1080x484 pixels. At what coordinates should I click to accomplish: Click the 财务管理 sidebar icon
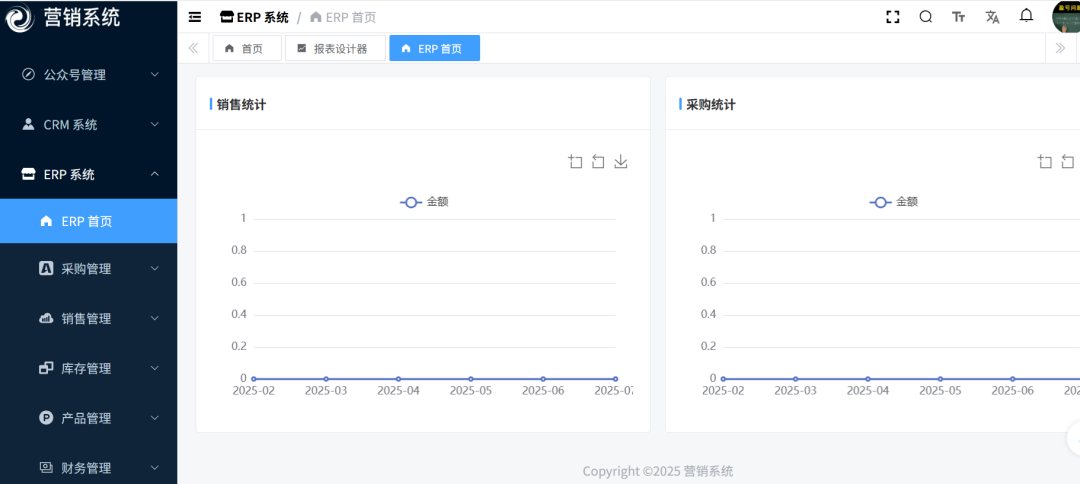click(46, 467)
